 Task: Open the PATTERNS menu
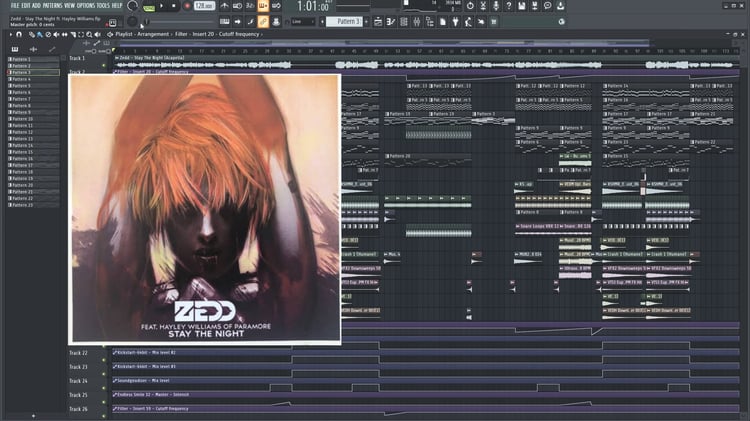(52, 6)
